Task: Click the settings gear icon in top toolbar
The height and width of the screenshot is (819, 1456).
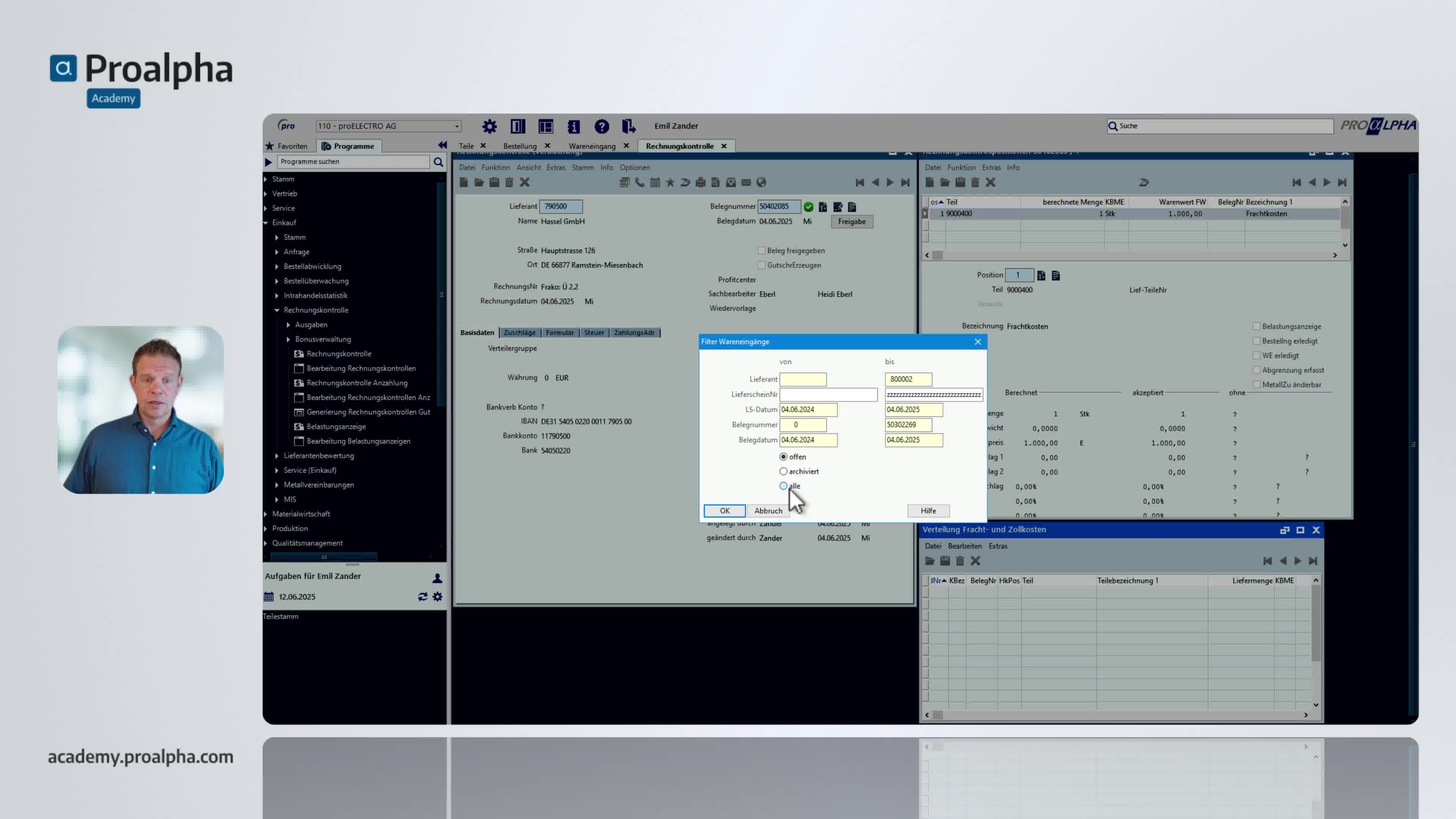Action: click(x=490, y=126)
